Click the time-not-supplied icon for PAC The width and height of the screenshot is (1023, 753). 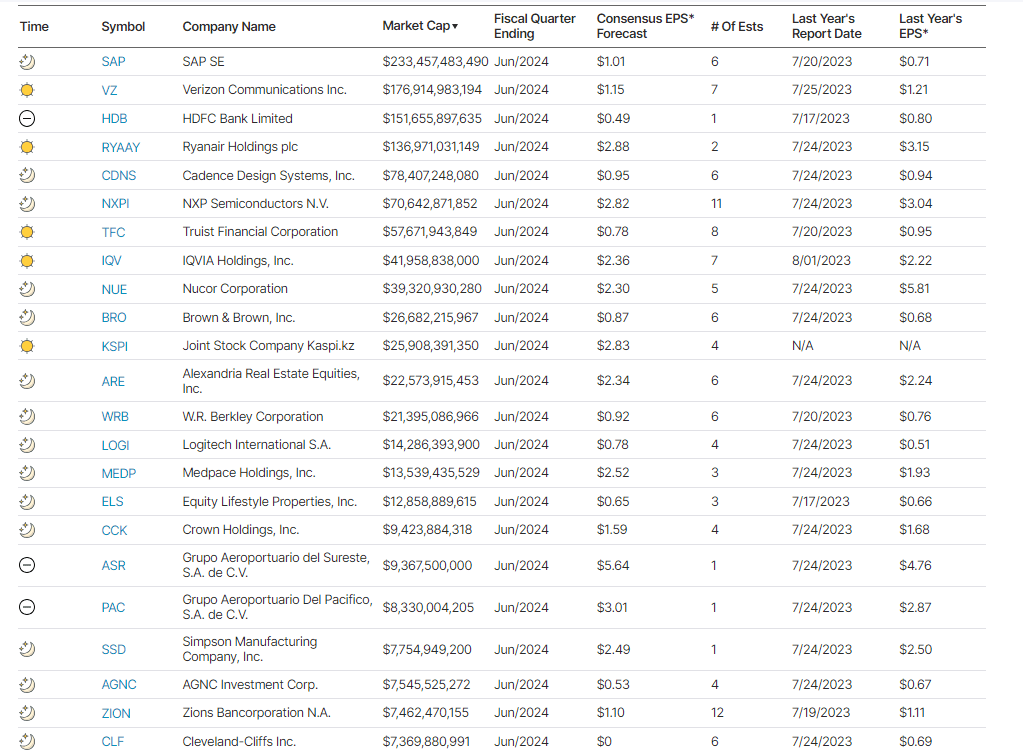(27, 607)
